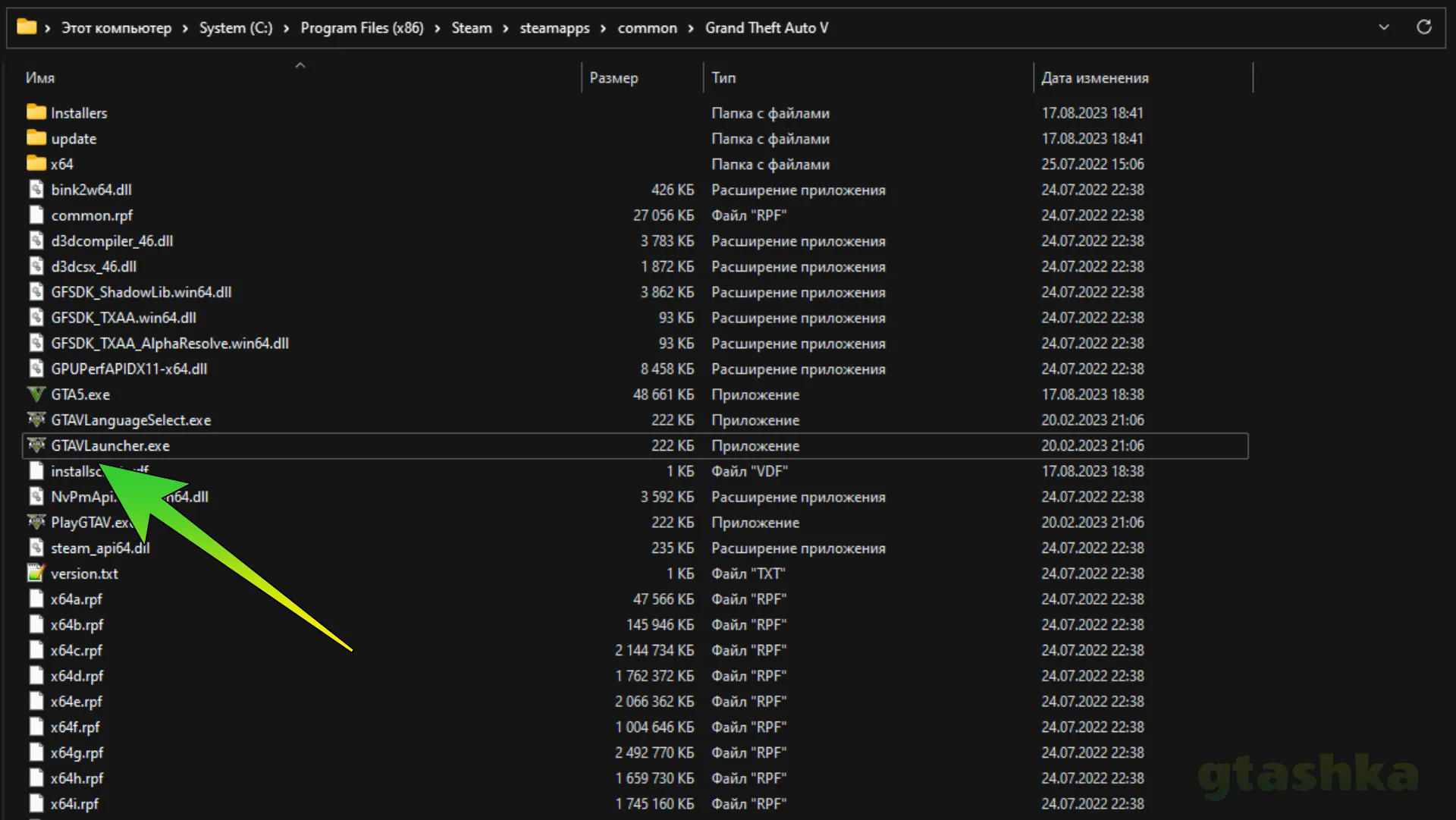The width and height of the screenshot is (1456, 820).
Task: Click the GTAVLauncher.exe file name
Action: point(111,445)
